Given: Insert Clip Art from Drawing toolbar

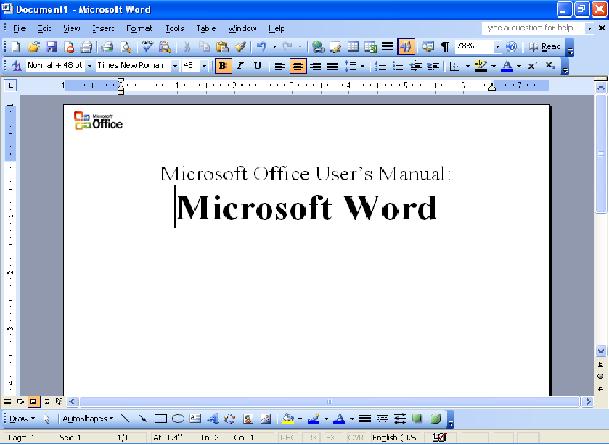Looking at the screenshot, I should (248, 419).
